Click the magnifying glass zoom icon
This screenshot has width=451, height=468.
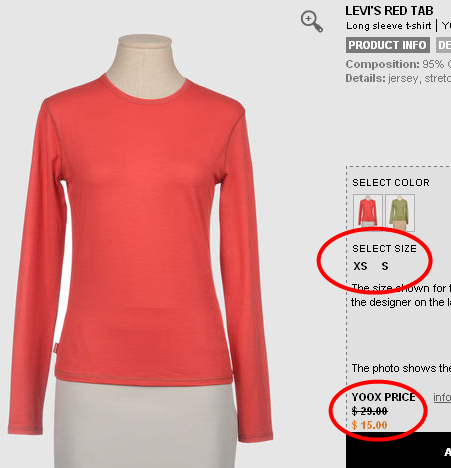(x=312, y=21)
